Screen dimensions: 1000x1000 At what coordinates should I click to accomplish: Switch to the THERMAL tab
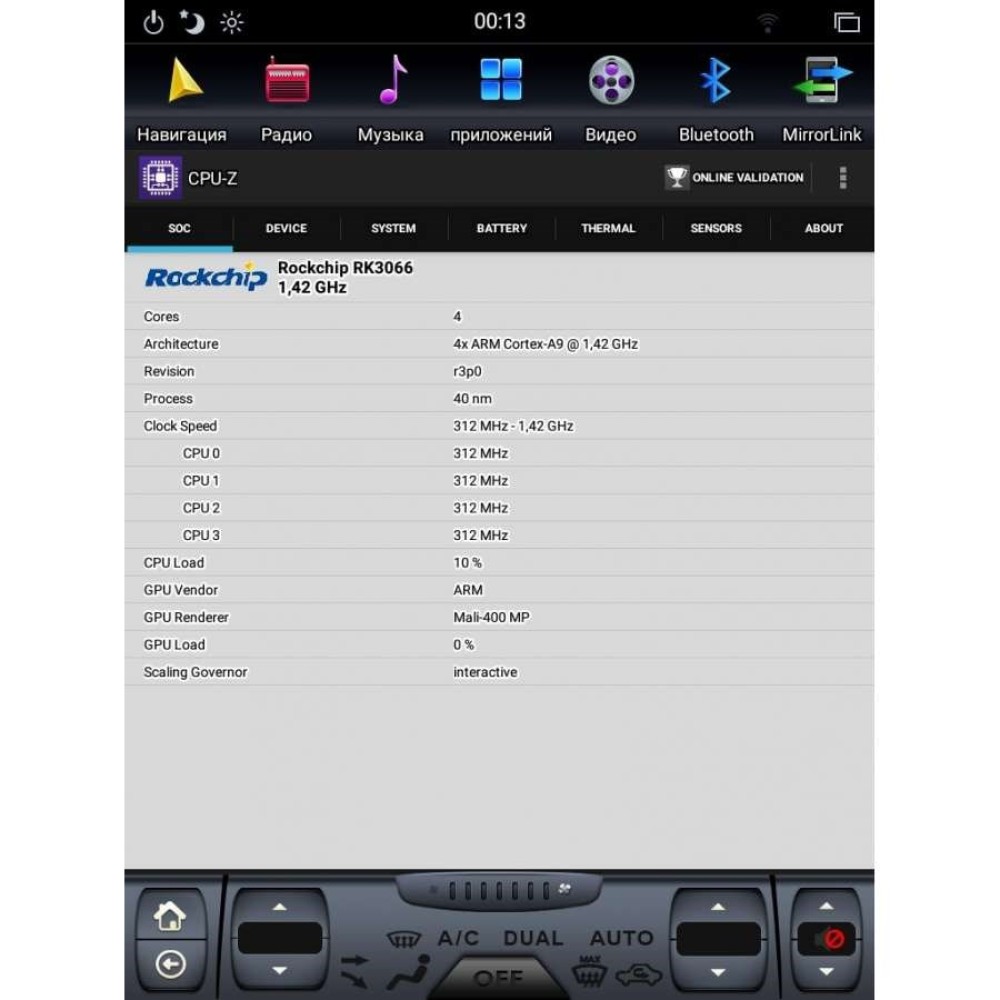coord(608,228)
